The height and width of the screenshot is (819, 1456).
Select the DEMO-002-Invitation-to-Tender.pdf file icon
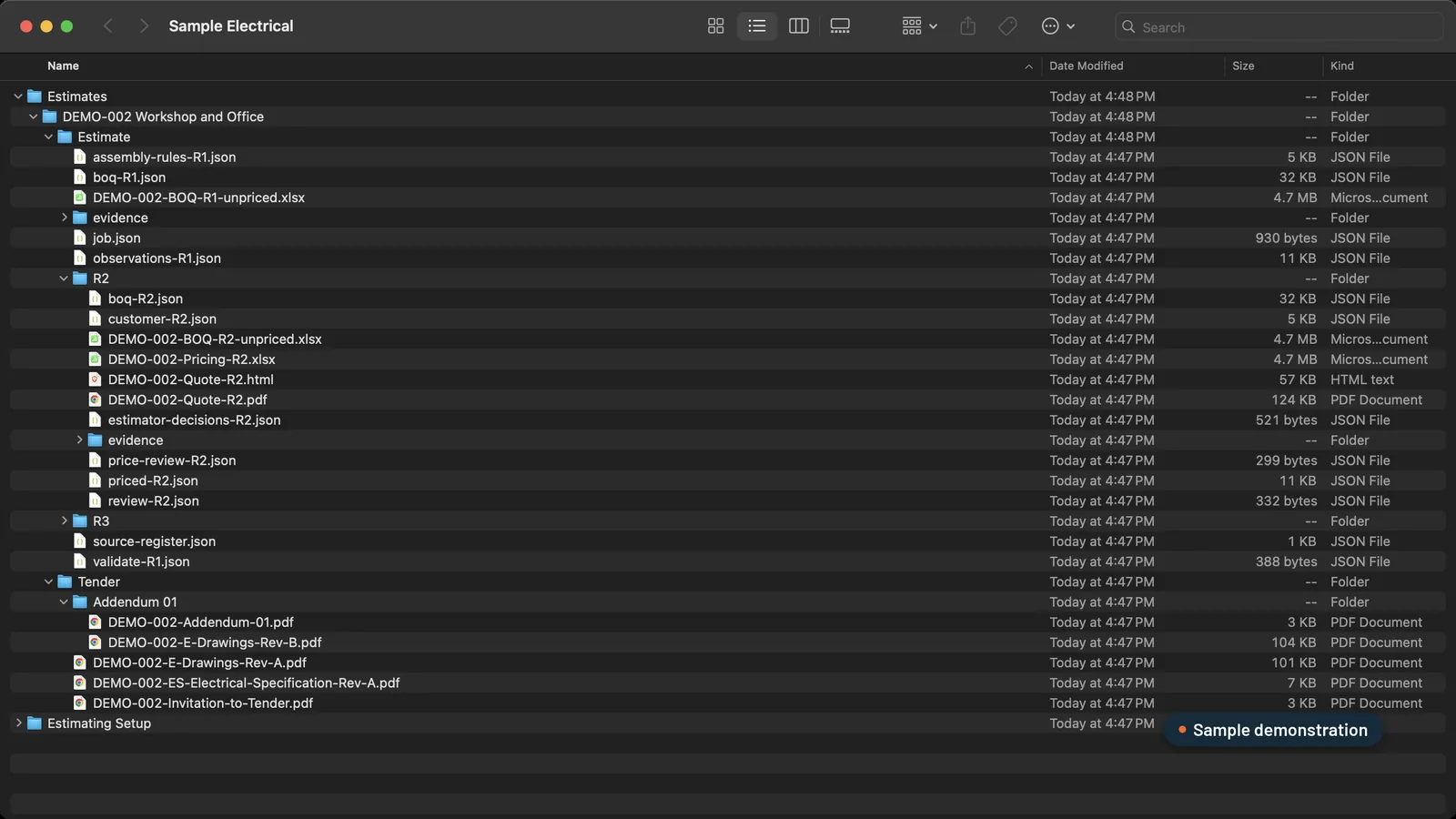pyautogui.click(x=79, y=703)
